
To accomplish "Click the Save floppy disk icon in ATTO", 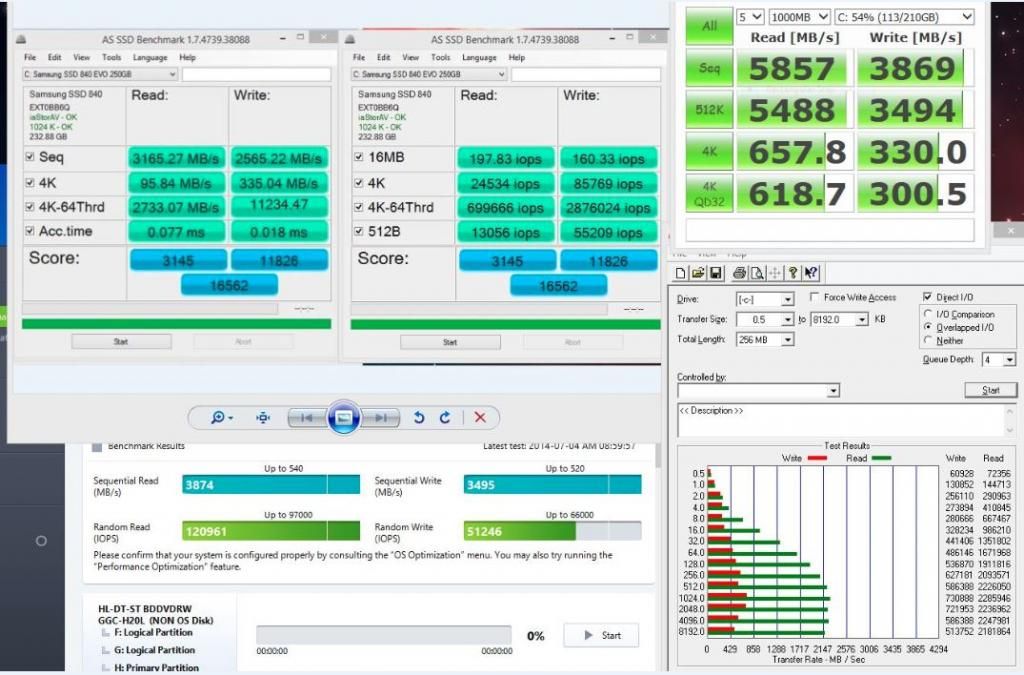I will 715,273.
